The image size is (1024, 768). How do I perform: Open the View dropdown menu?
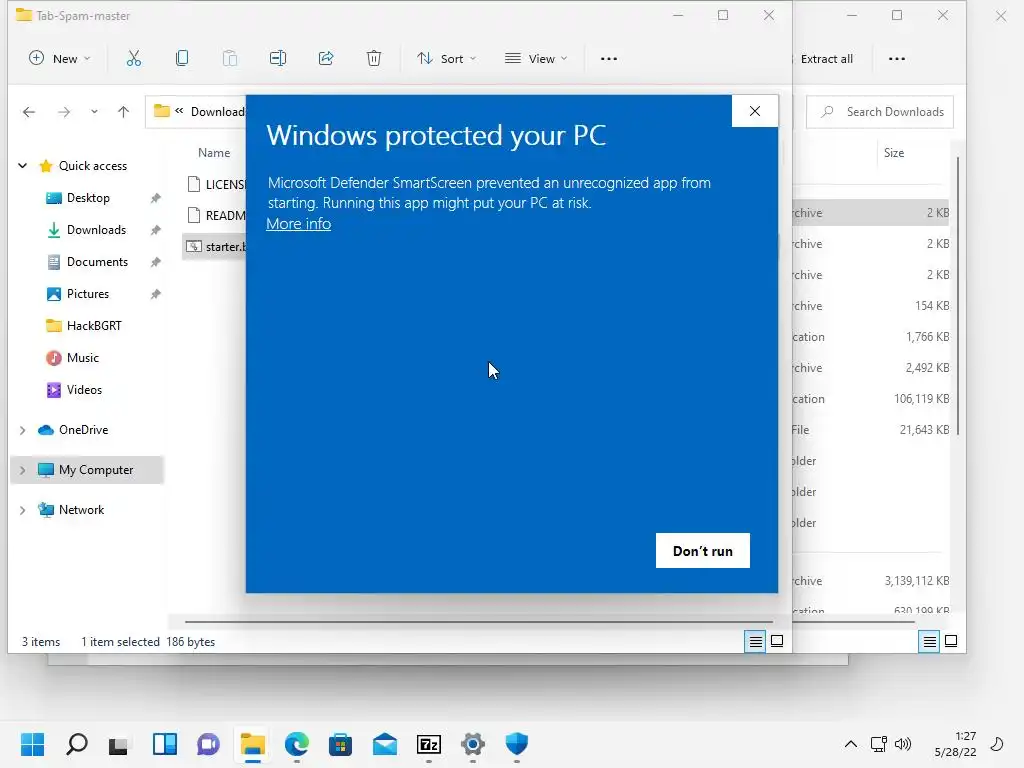(x=536, y=59)
